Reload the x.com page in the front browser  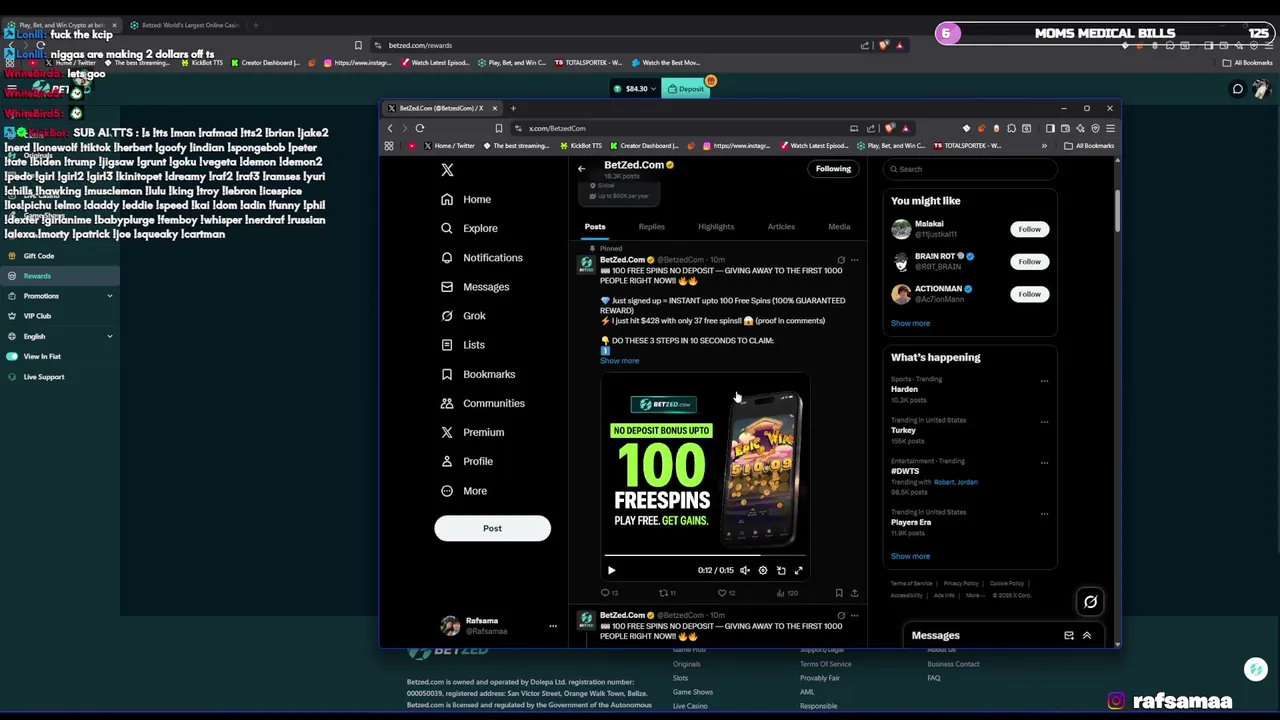tap(420, 128)
